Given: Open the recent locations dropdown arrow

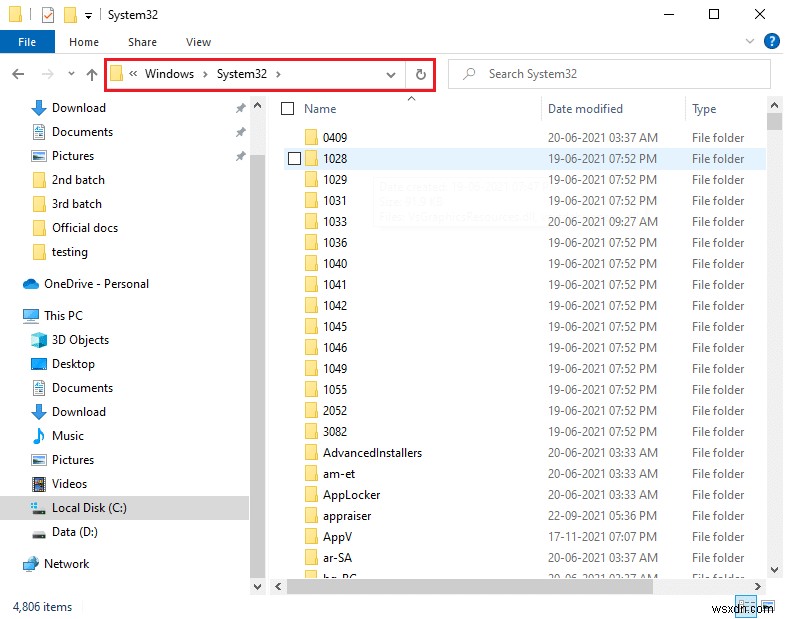Looking at the screenshot, I should [x=71, y=74].
